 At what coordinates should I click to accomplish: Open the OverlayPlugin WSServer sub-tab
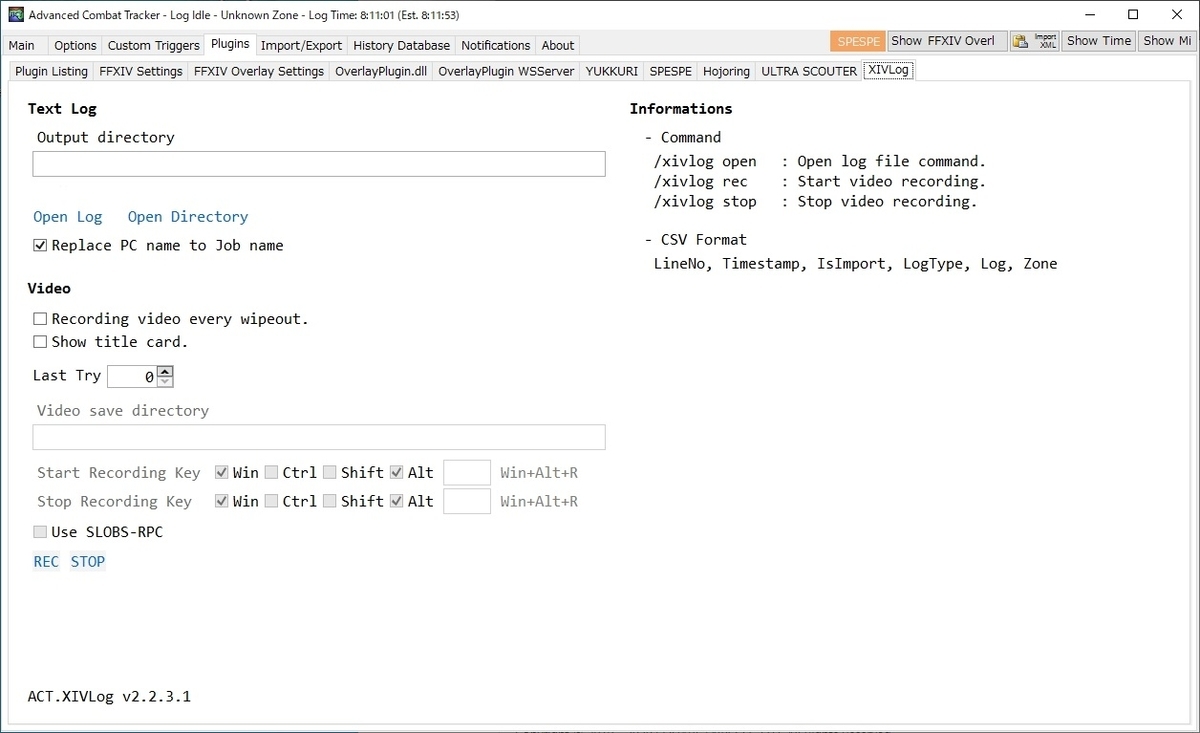click(x=506, y=71)
